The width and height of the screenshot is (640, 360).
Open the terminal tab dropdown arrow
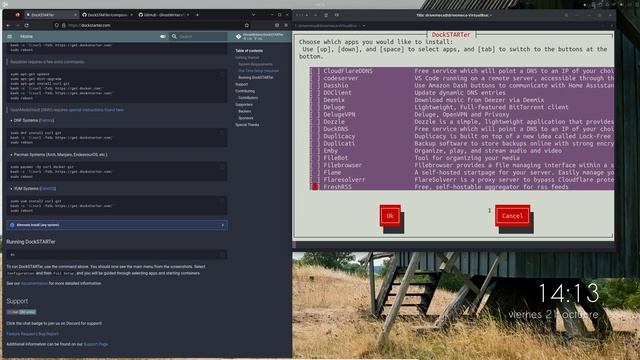tap(364, 26)
